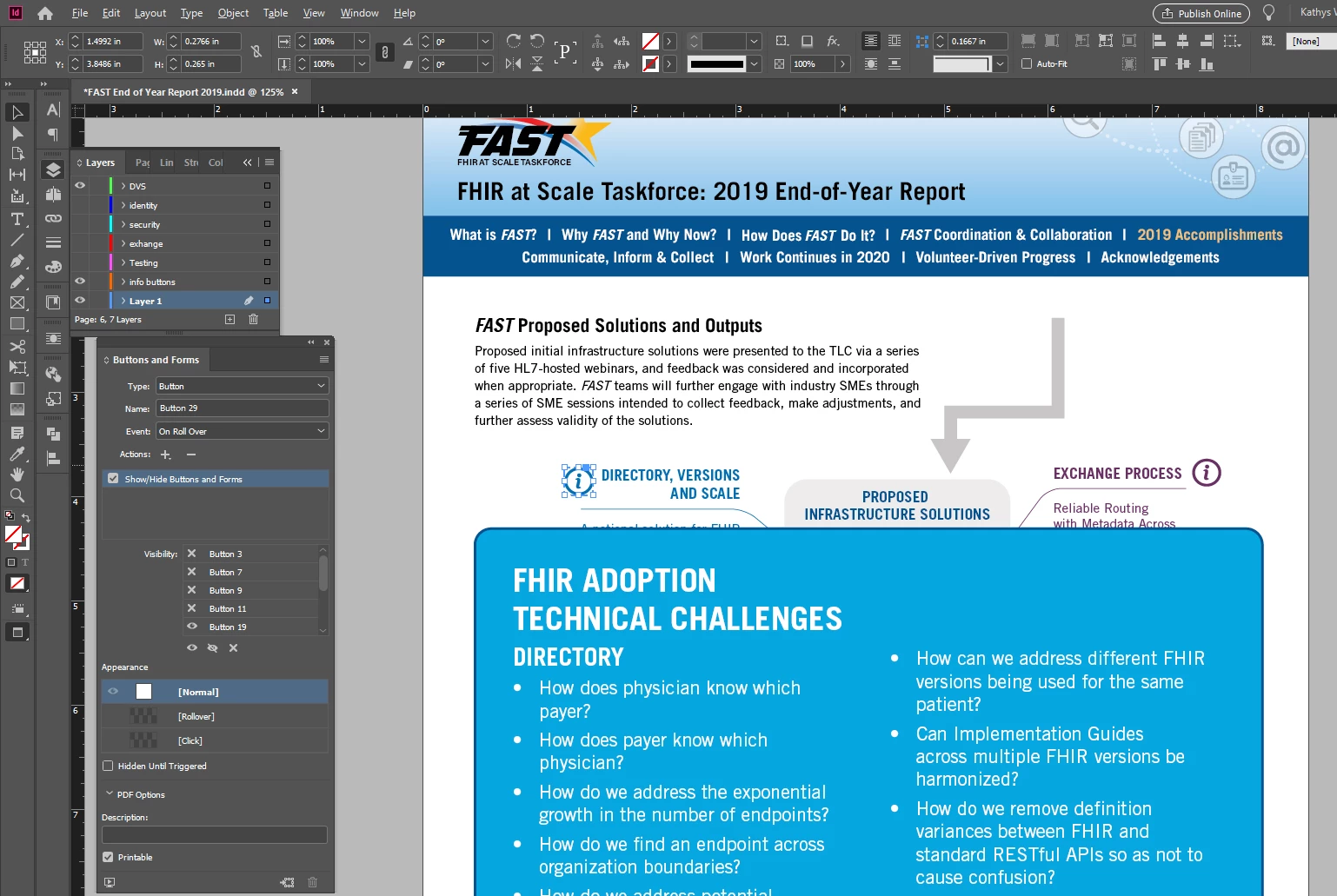Toggle visibility of DVS layer
The width and height of the screenshot is (1337, 896).
(x=80, y=186)
